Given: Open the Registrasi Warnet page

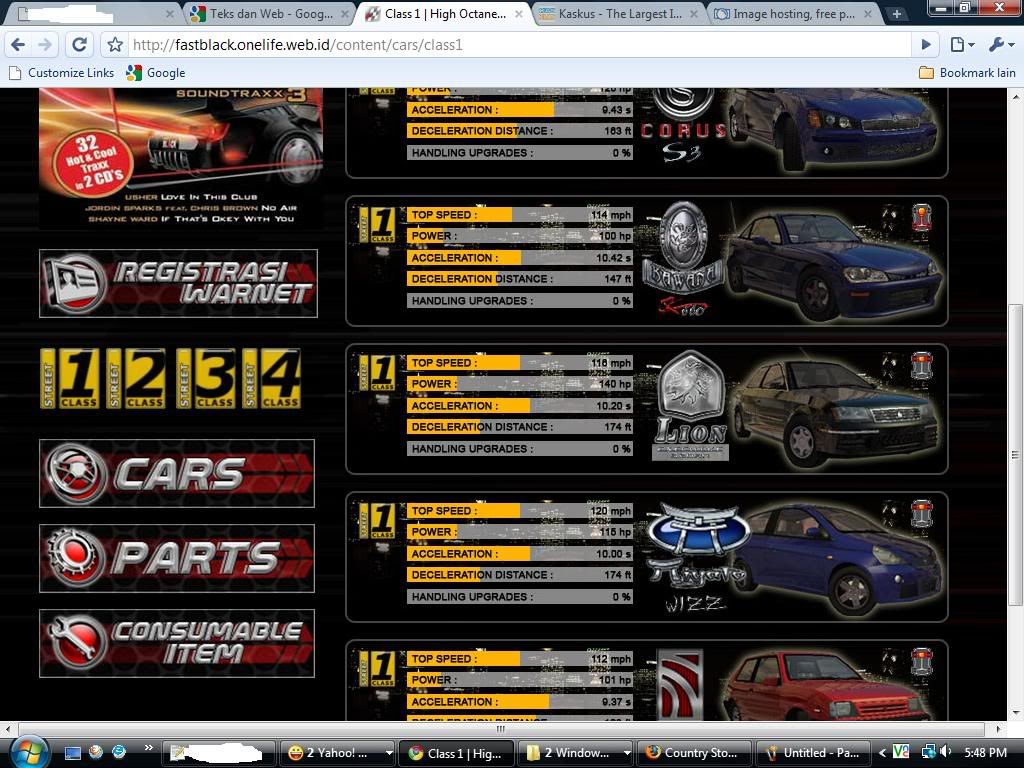Looking at the screenshot, I should coord(178,283).
